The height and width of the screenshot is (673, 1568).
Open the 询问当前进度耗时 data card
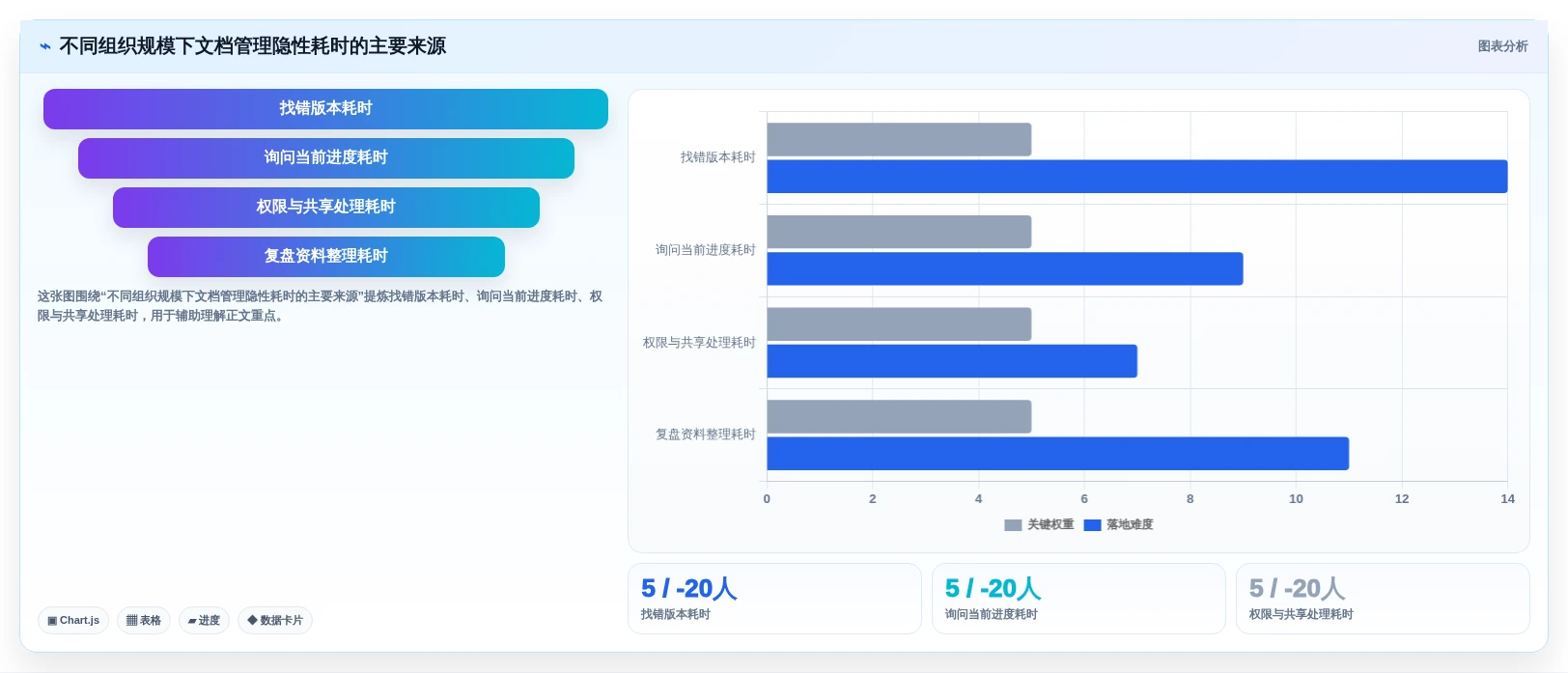(x=1078, y=599)
